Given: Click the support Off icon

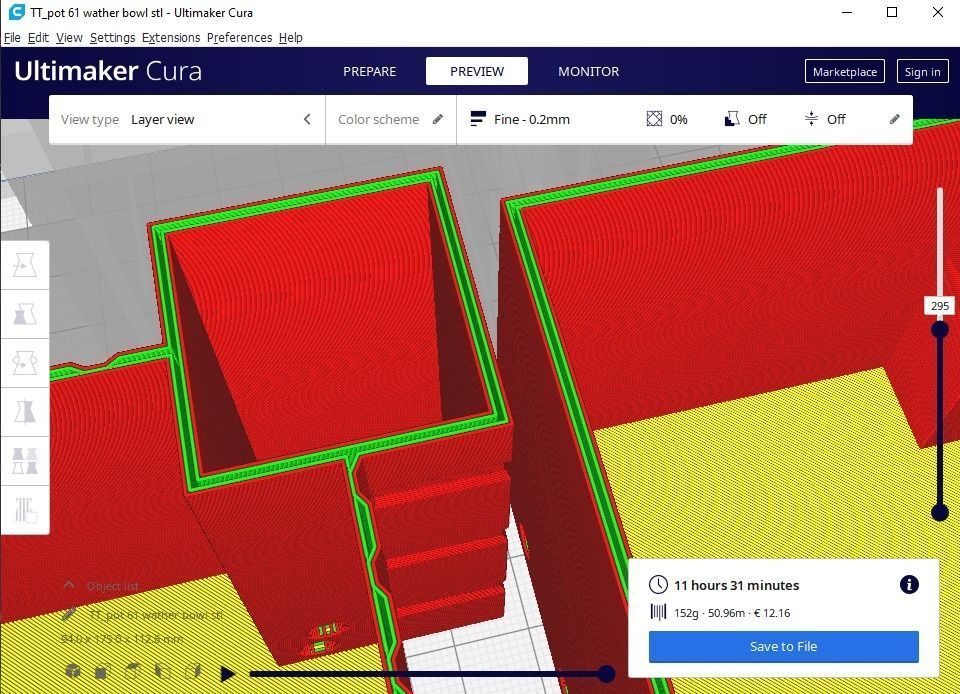Looking at the screenshot, I should pyautogui.click(x=732, y=119).
